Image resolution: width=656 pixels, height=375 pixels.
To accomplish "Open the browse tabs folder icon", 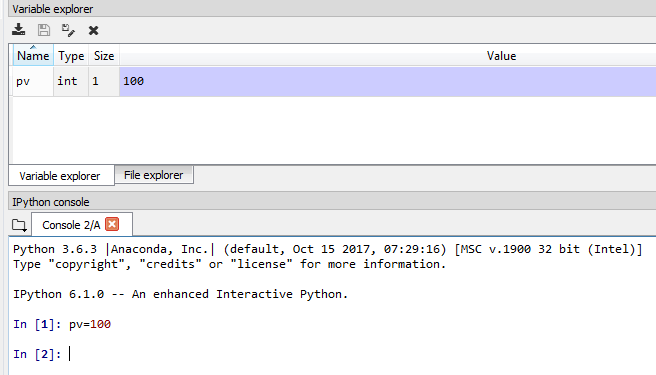I will (19, 225).
